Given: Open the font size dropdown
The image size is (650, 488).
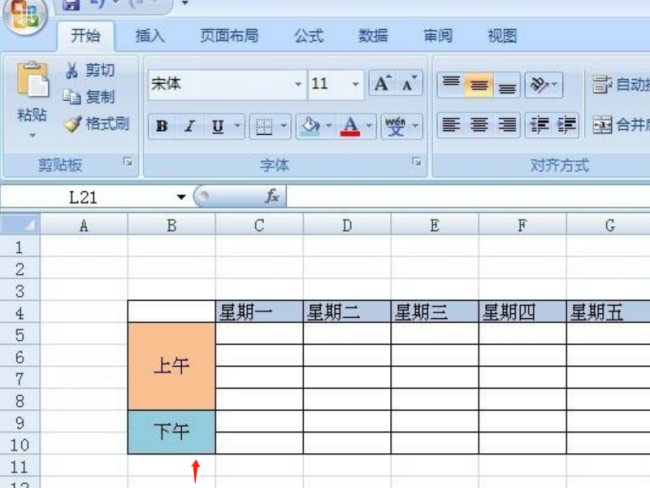Looking at the screenshot, I should pos(355,84).
